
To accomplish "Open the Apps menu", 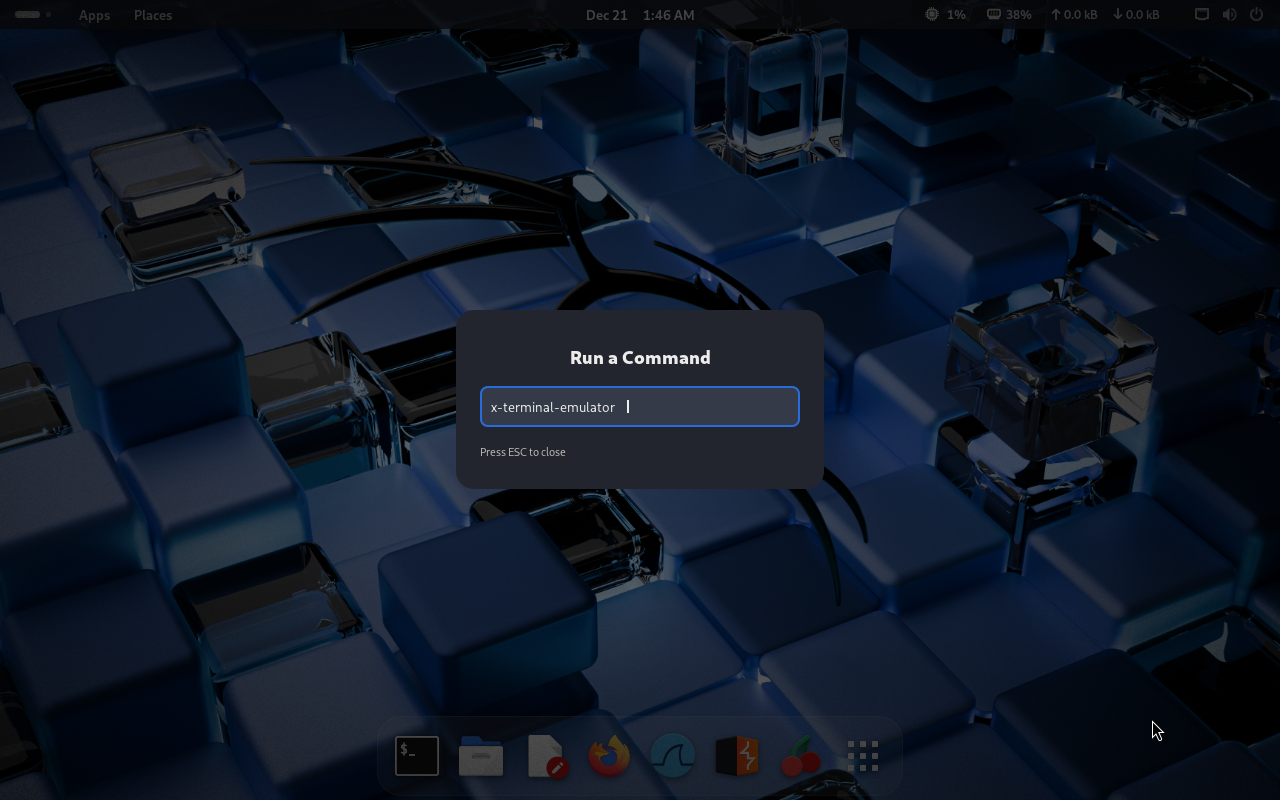I will click(x=94, y=15).
